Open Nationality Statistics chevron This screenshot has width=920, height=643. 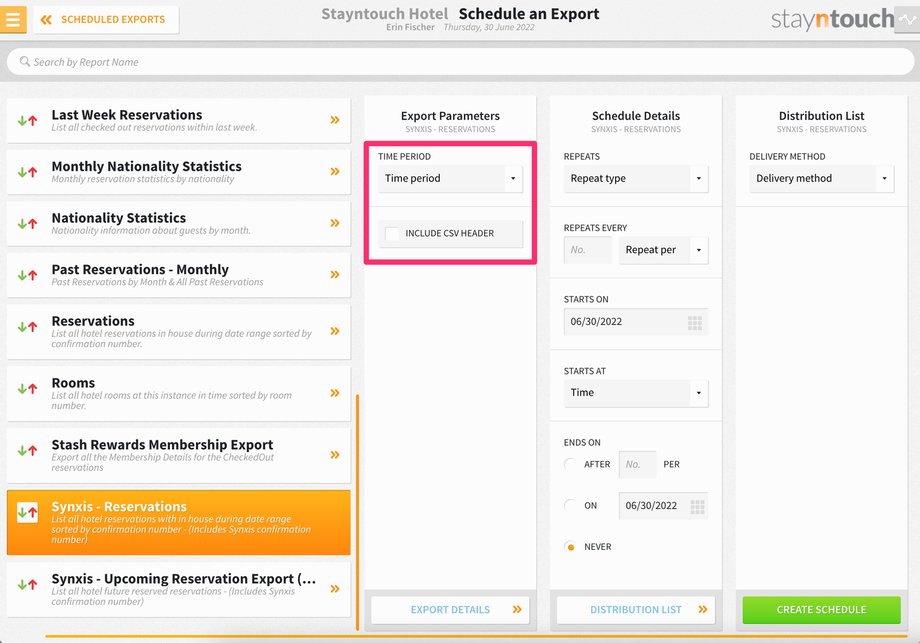335,223
